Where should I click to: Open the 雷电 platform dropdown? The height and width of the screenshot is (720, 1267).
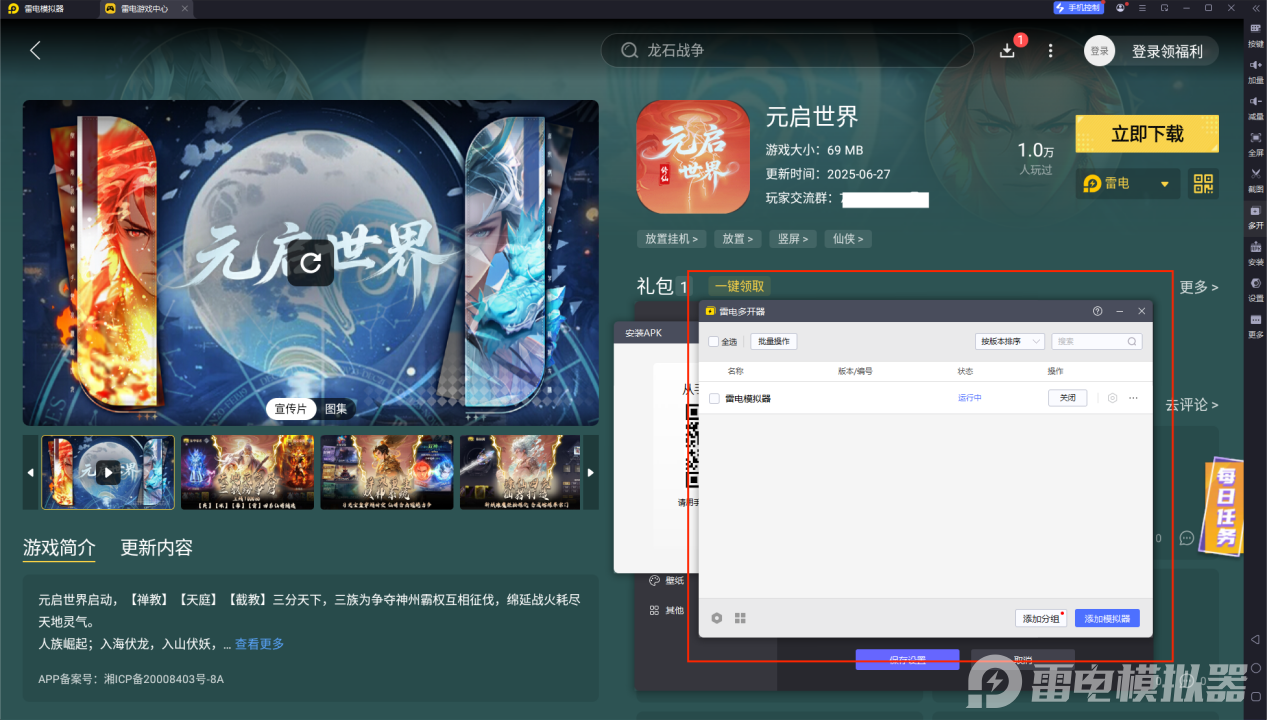(1128, 184)
